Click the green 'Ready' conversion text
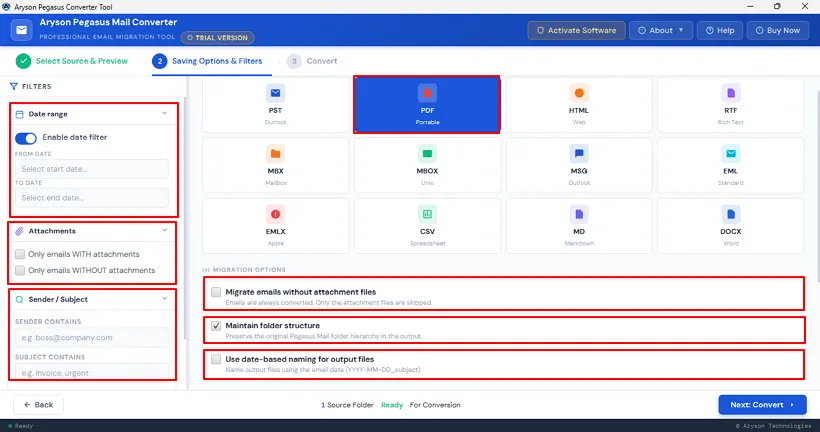 [392, 405]
